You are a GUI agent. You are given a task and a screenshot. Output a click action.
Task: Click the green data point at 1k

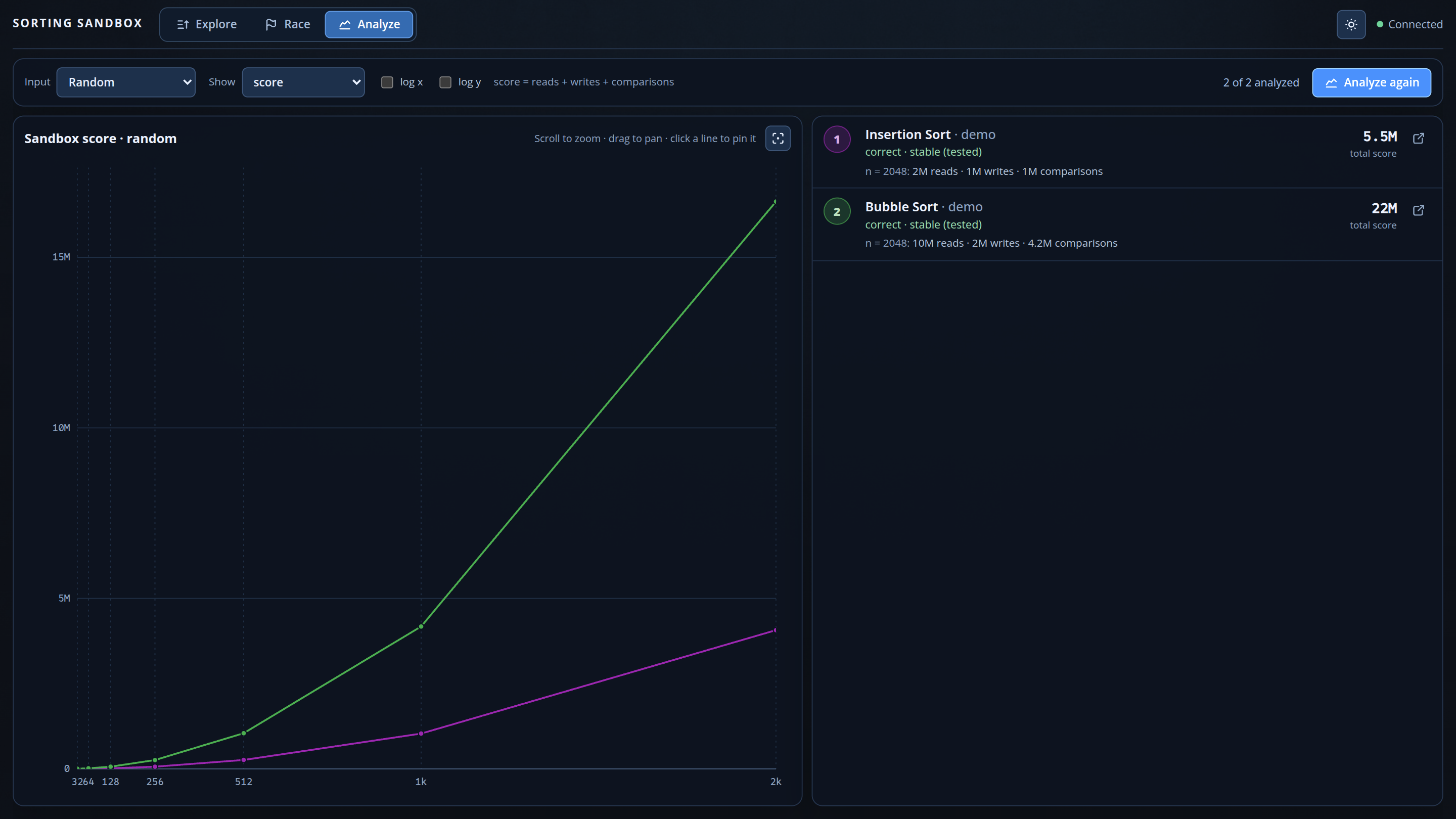421,626
